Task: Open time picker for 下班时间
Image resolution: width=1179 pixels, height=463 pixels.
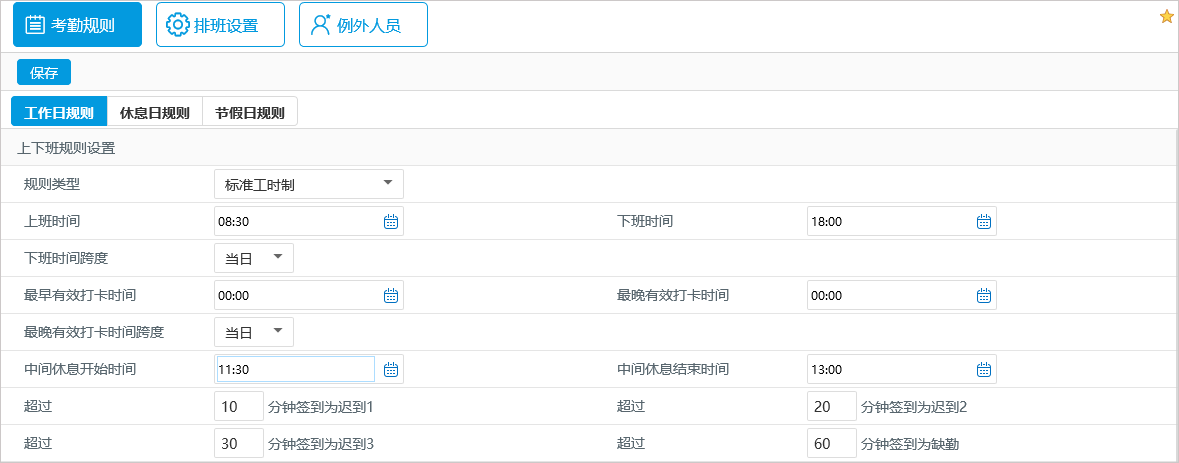Action: click(984, 222)
